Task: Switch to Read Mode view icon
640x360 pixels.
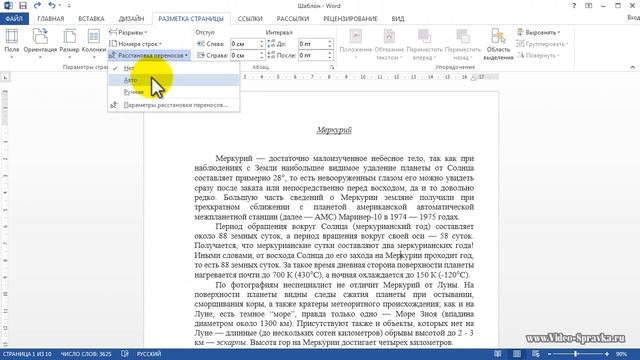Action: click(498, 354)
